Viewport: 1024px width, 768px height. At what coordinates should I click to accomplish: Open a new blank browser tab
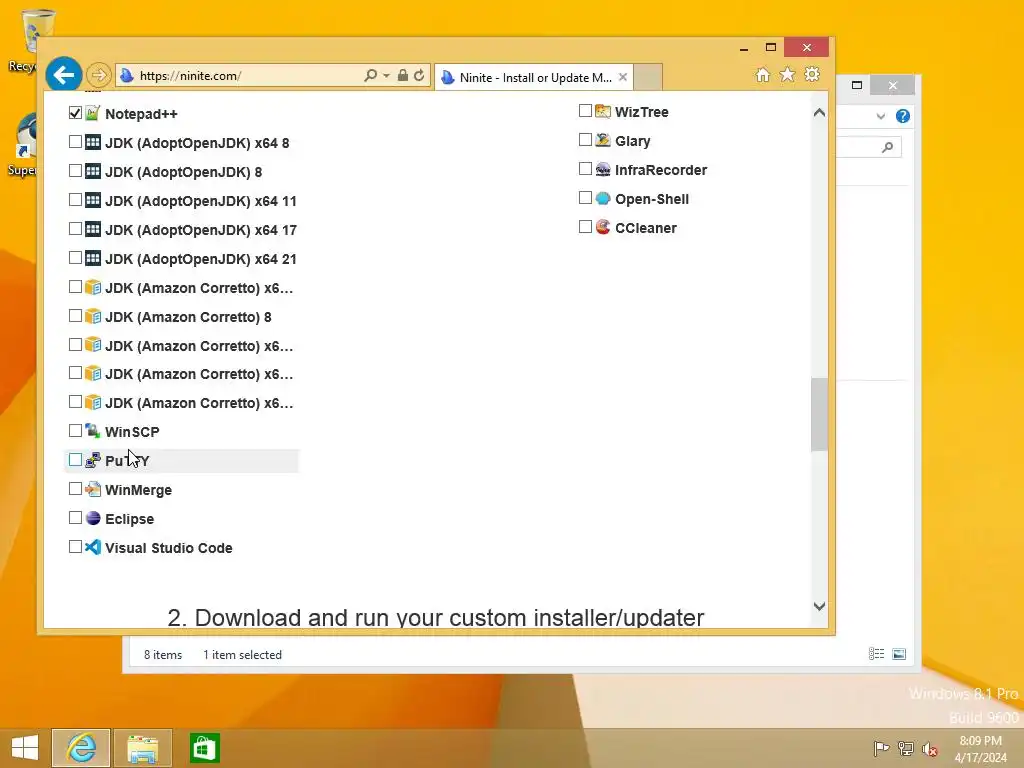pyautogui.click(x=648, y=77)
